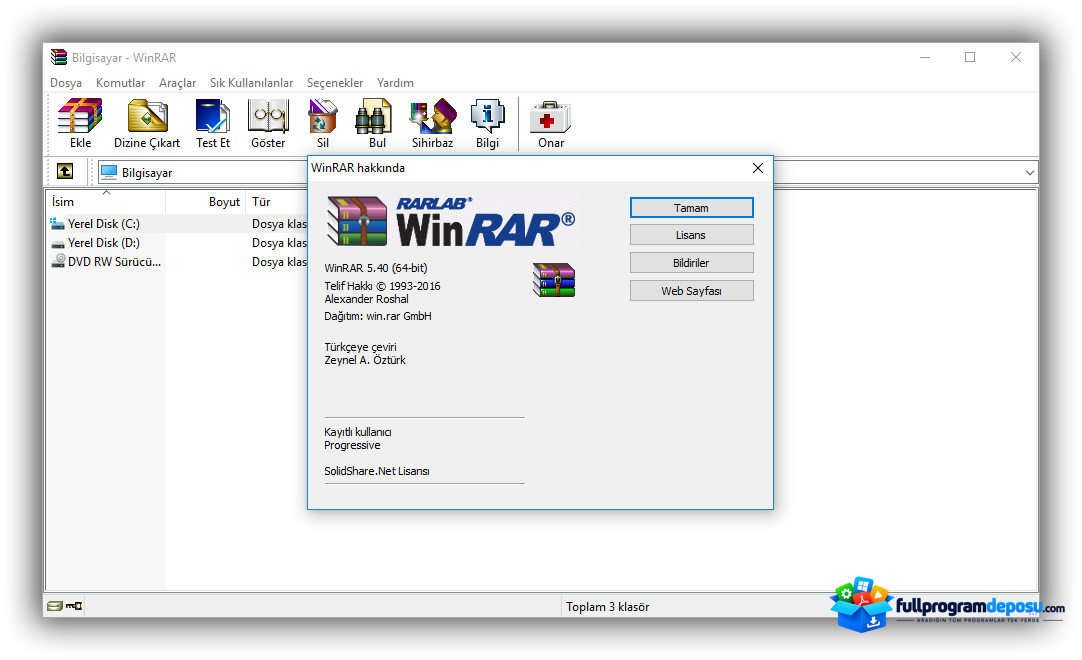Open the Dosya menu
The height and width of the screenshot is (660, 1082).
click(x=66, y=83)
